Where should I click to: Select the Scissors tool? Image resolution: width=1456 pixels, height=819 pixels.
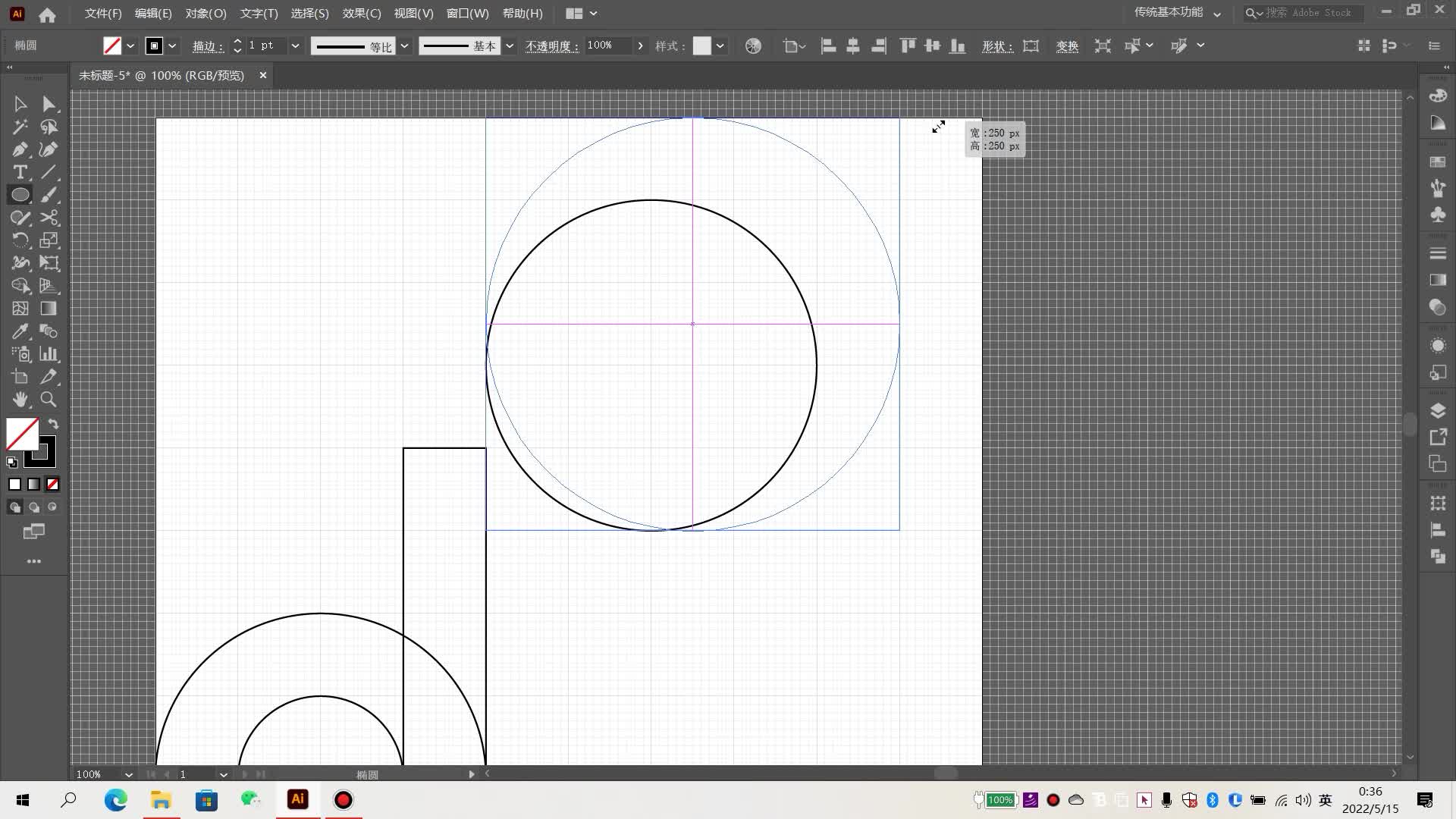[49, 218]
